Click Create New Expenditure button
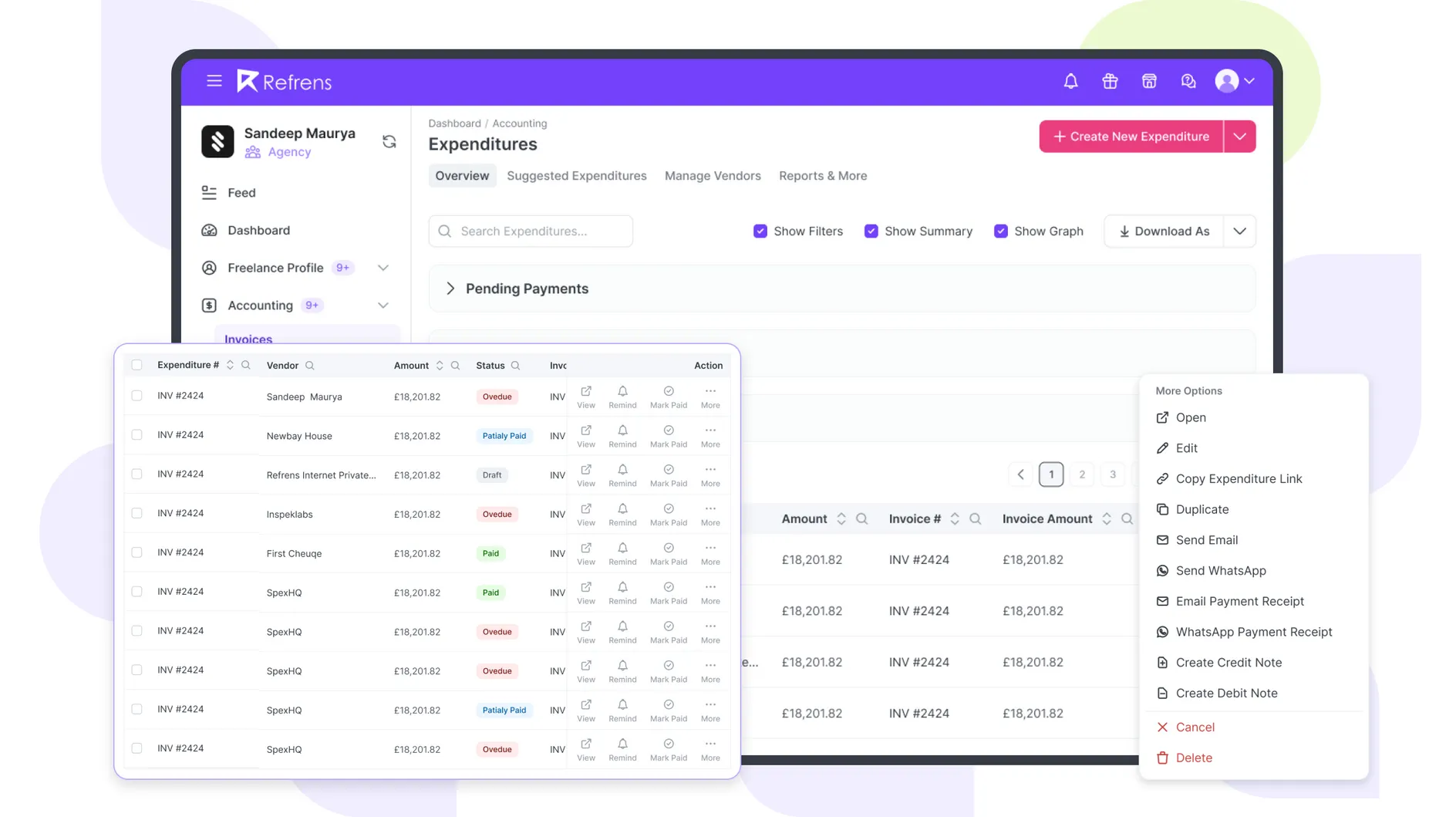 point(1131,137)
